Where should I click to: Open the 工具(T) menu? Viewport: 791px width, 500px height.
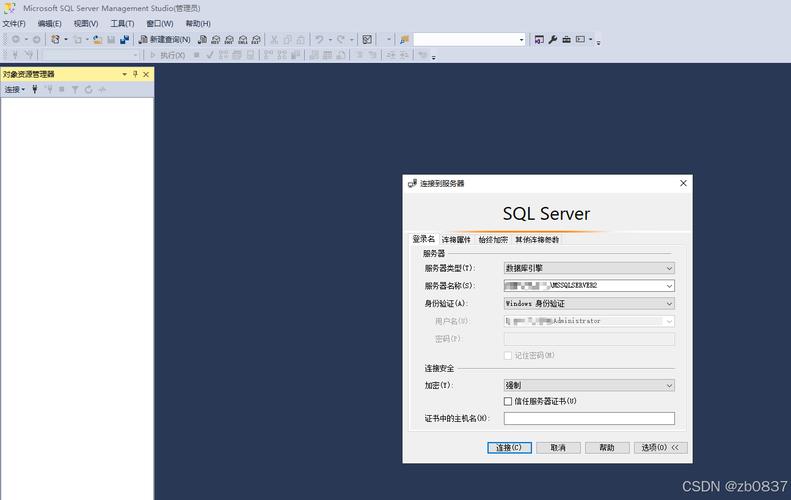coord(122,24)
